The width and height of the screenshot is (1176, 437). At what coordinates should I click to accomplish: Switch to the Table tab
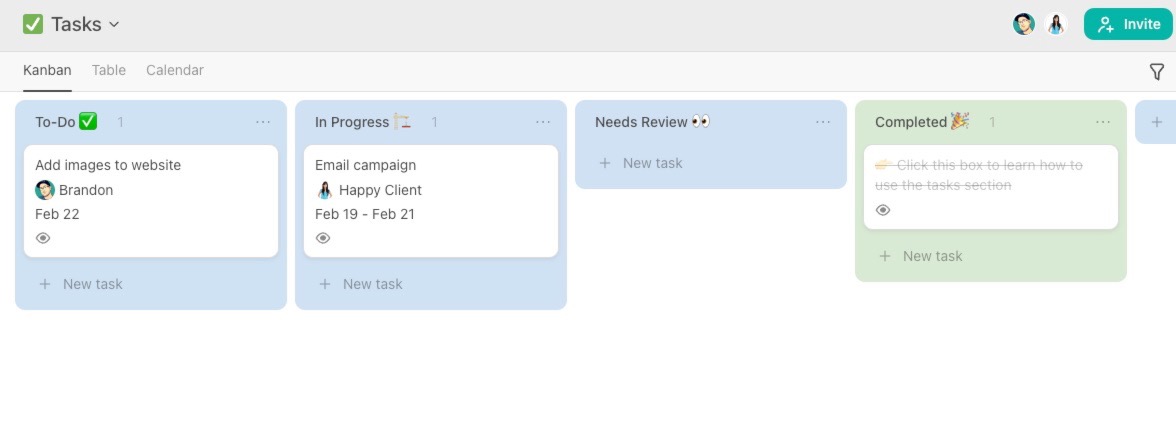coord(109,70)
